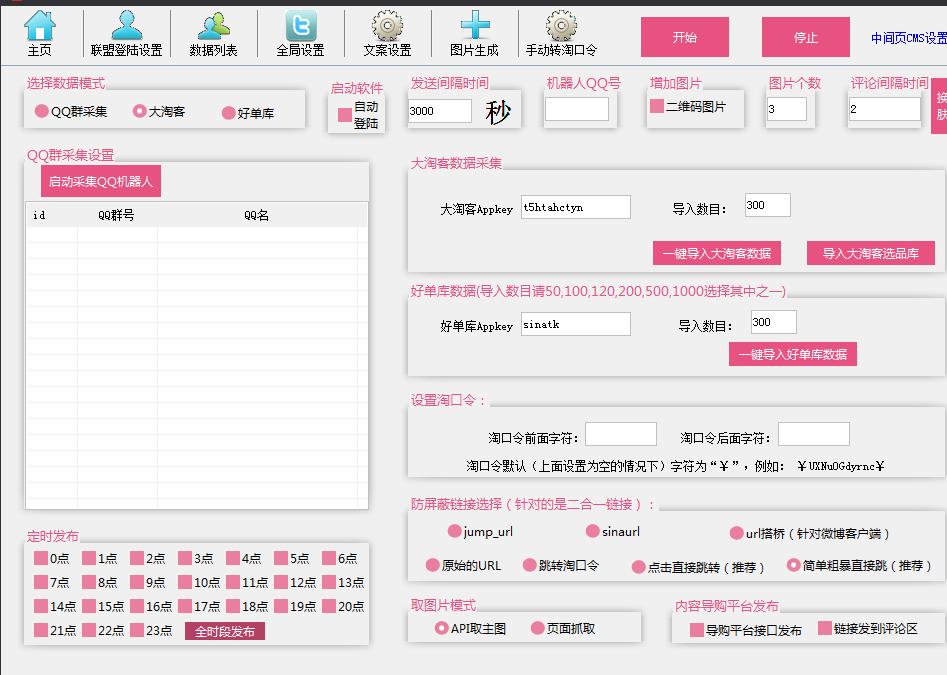Choose jump_url link option
947x675 pixels.
pyautogui.click(x=454, y=531)
